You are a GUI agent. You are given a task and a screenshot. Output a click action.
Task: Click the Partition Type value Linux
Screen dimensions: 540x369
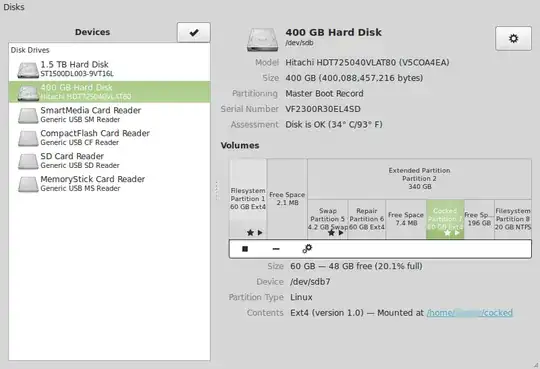coord(301,297)
